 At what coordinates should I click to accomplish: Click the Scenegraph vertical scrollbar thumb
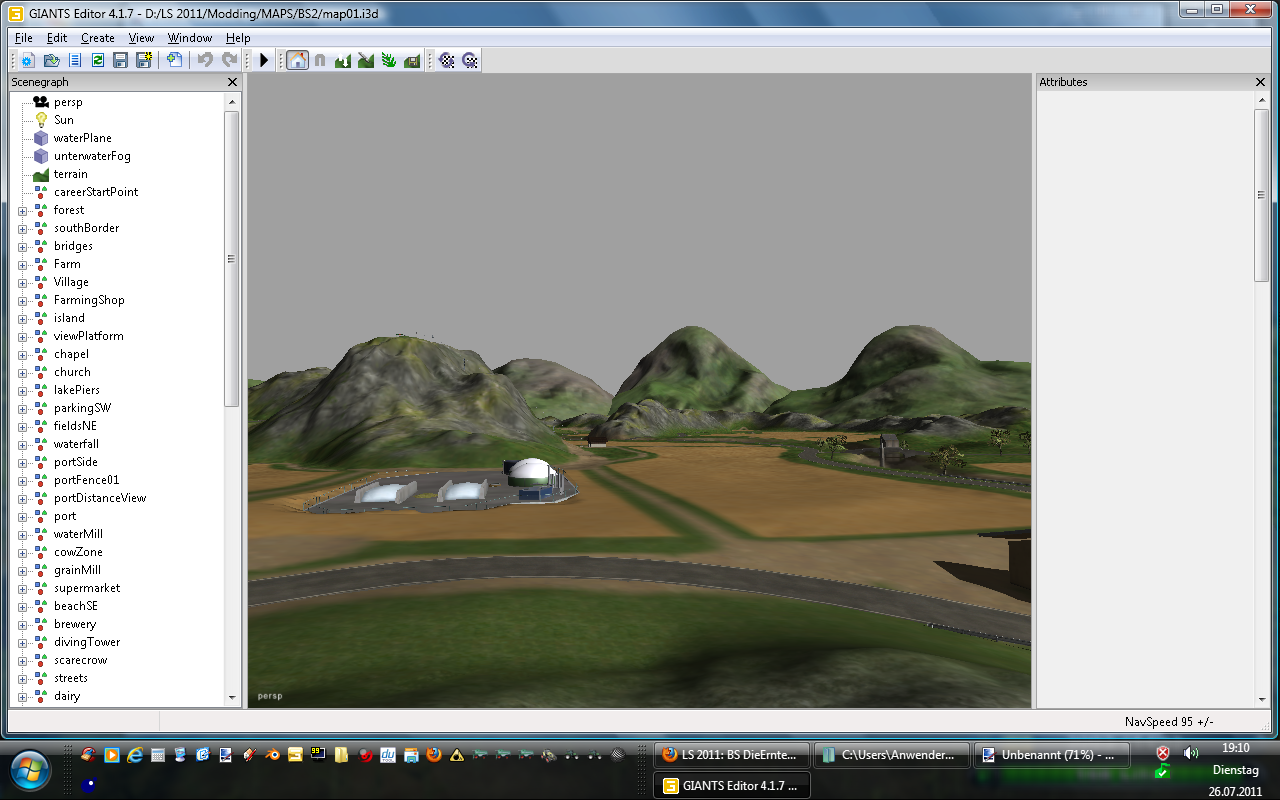pyautogui.click(x=232, y=259)
